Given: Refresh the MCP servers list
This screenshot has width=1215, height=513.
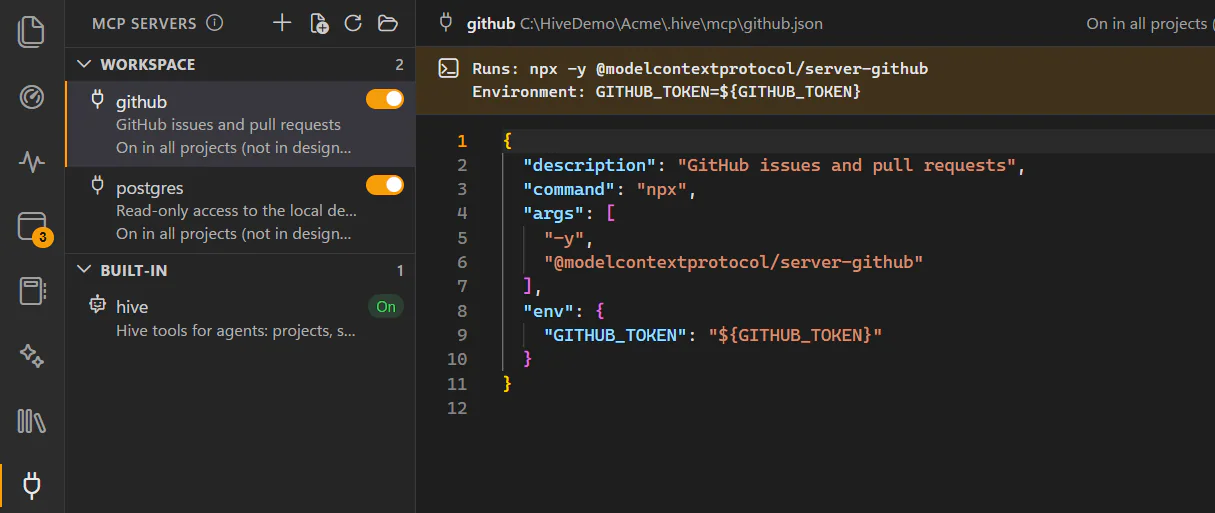Looking at the screenshot, I should [x=353, y=23].
